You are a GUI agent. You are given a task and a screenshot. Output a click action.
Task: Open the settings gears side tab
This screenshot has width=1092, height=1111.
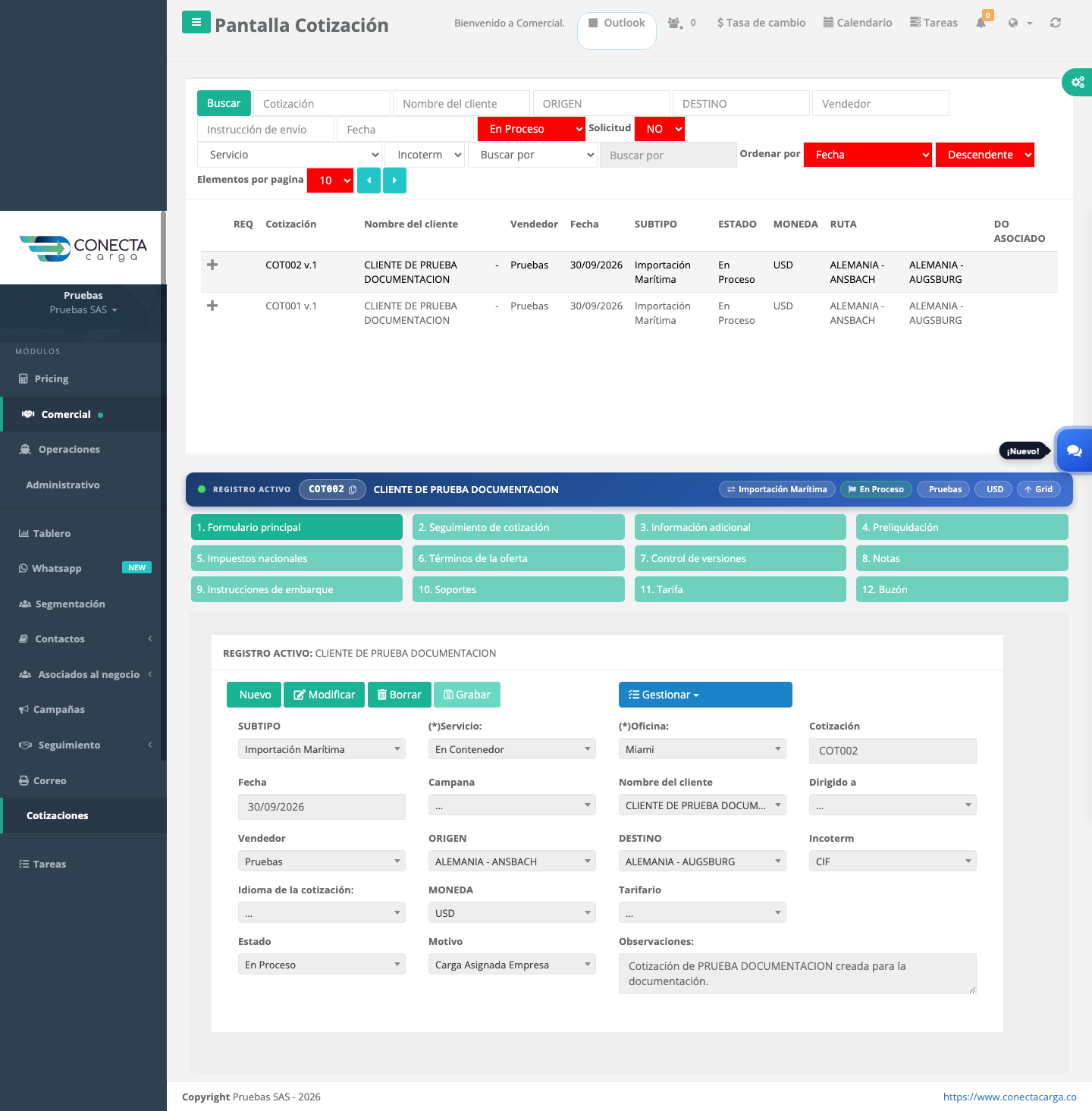tap(1077, 82)
